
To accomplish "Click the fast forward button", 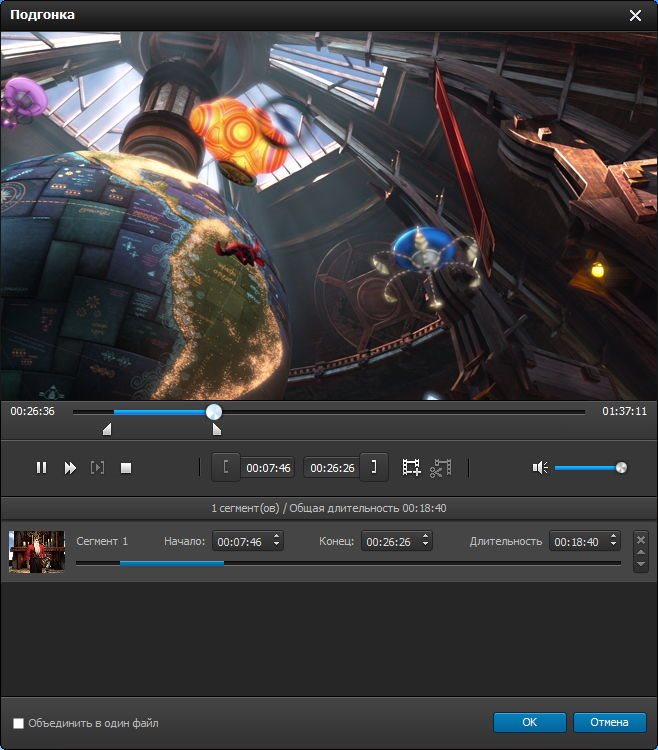I will point(70,467).
